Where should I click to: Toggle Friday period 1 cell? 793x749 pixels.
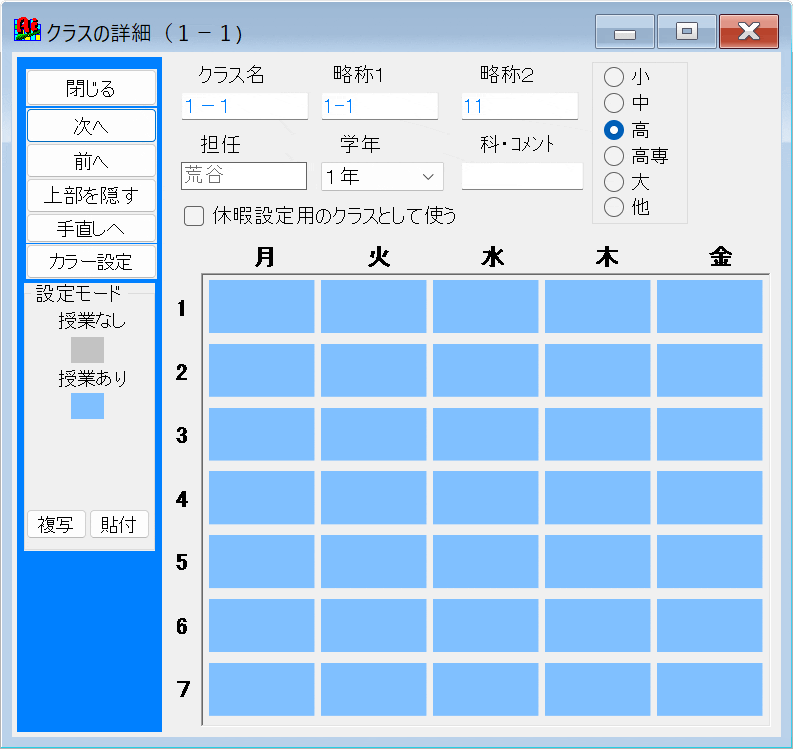(x=710, y=306)
